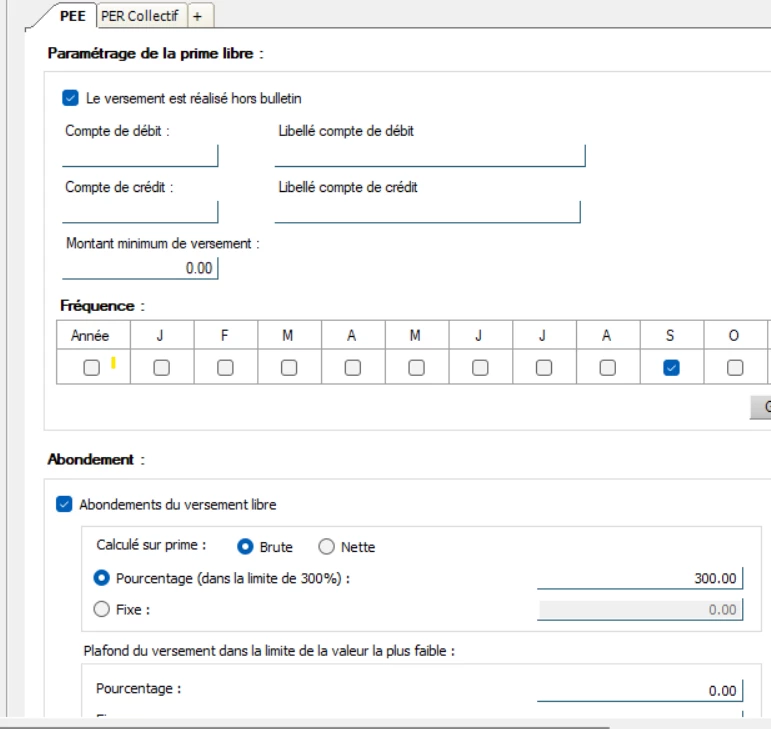Screen dimensions: 771x729
Task: Add a new tab with the plus button
Action: [198, 16]
